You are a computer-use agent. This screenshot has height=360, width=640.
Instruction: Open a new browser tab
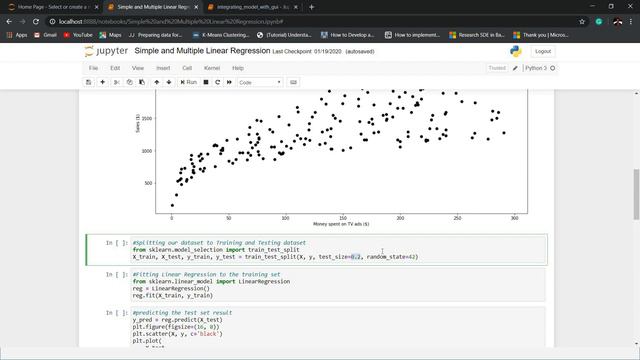(x=311, y=7)
